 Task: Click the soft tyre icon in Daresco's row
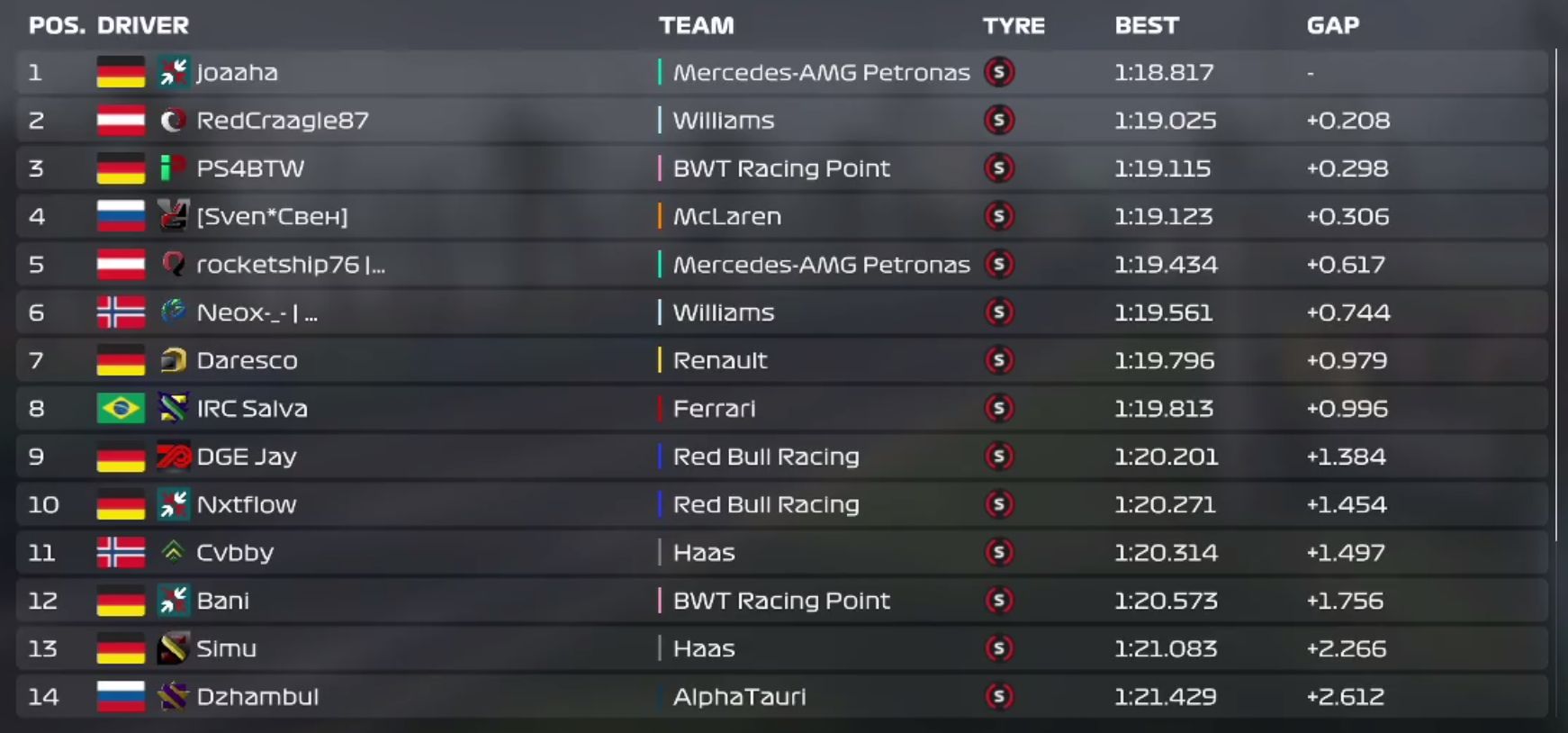(998, 360)
